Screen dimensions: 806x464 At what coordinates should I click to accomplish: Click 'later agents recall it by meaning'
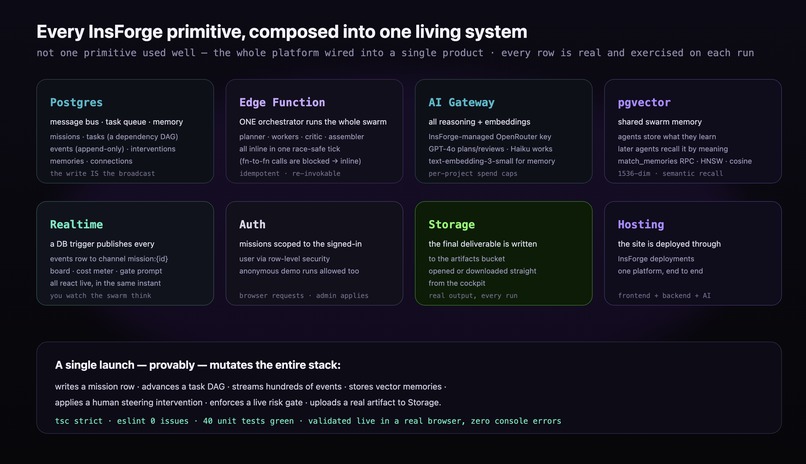tap(673, 149)
